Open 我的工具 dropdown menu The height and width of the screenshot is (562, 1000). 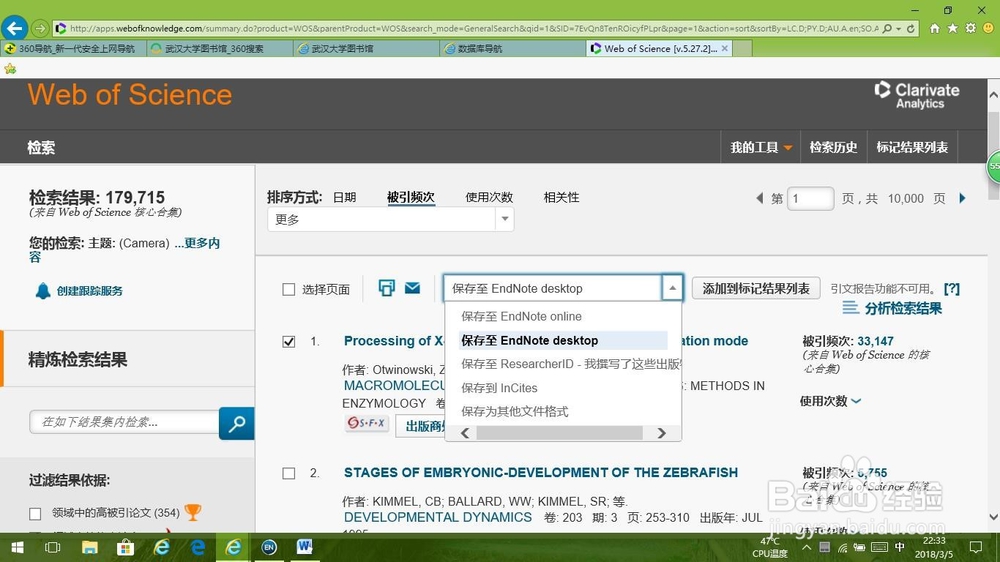click(761, 147)
